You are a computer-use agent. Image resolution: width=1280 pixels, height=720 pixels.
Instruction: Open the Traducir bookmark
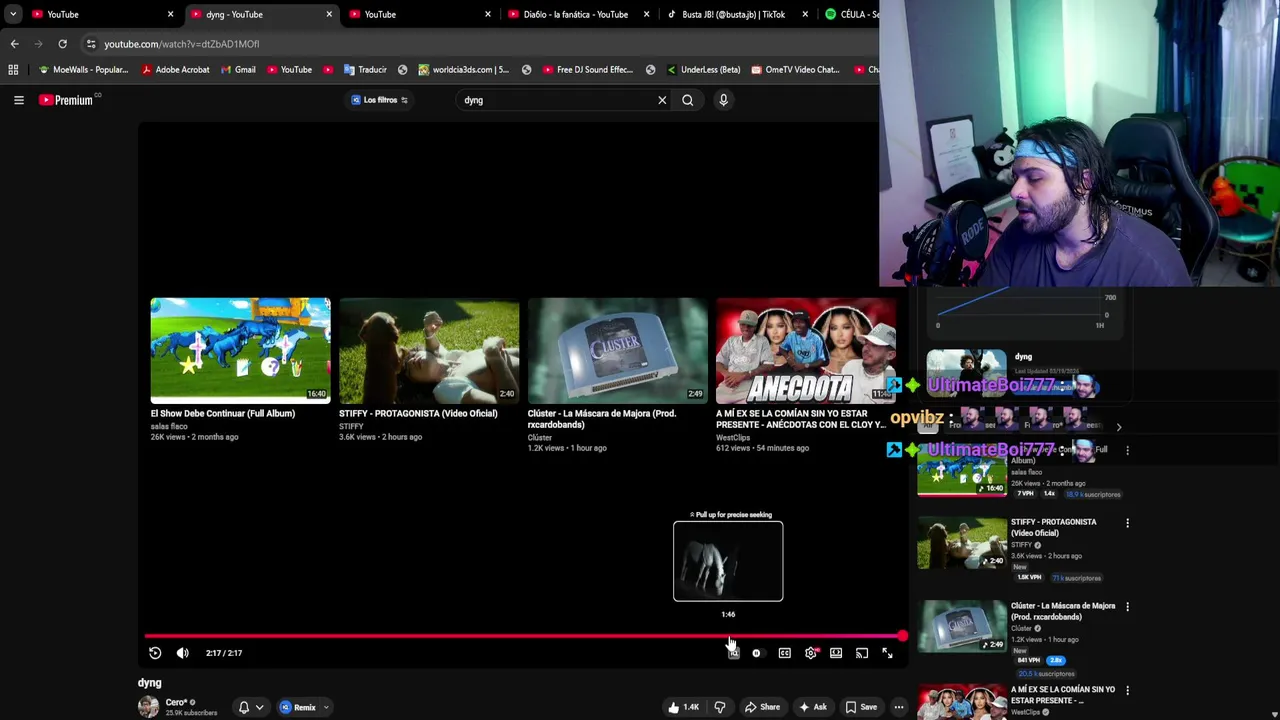(364, 70)
